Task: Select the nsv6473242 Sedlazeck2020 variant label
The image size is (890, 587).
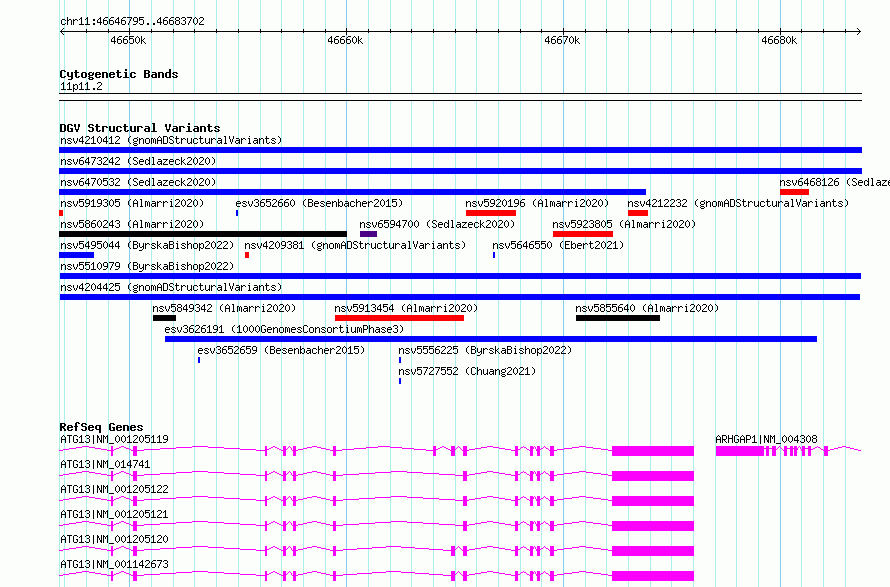Action: 138,161
